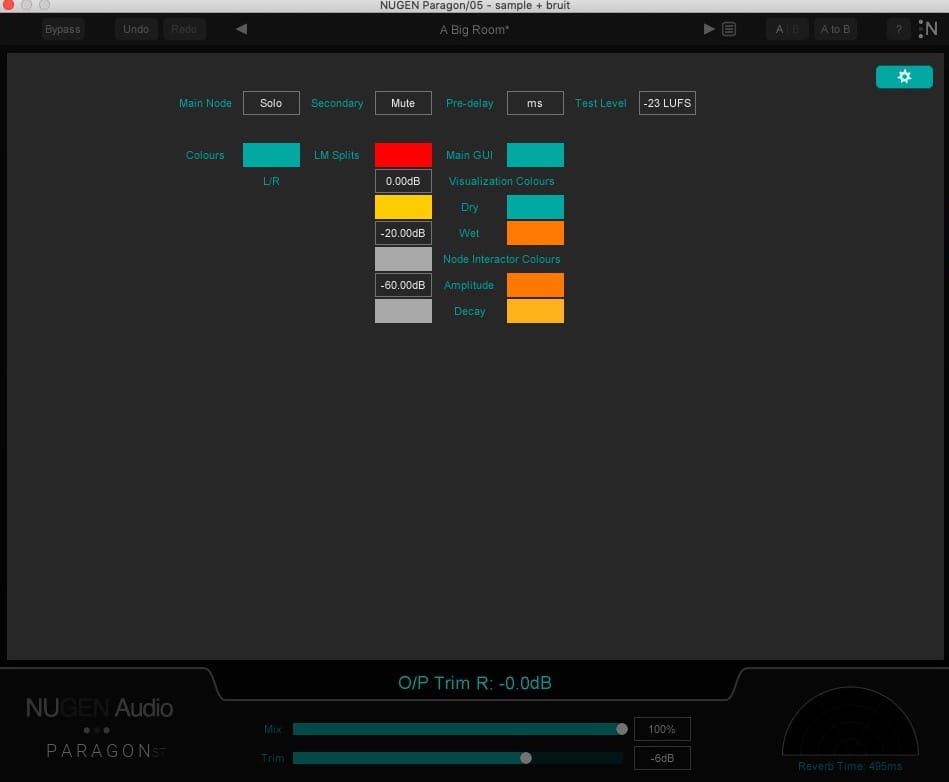
Task: Click the NUGEN N logo icon
Action: 929,29
